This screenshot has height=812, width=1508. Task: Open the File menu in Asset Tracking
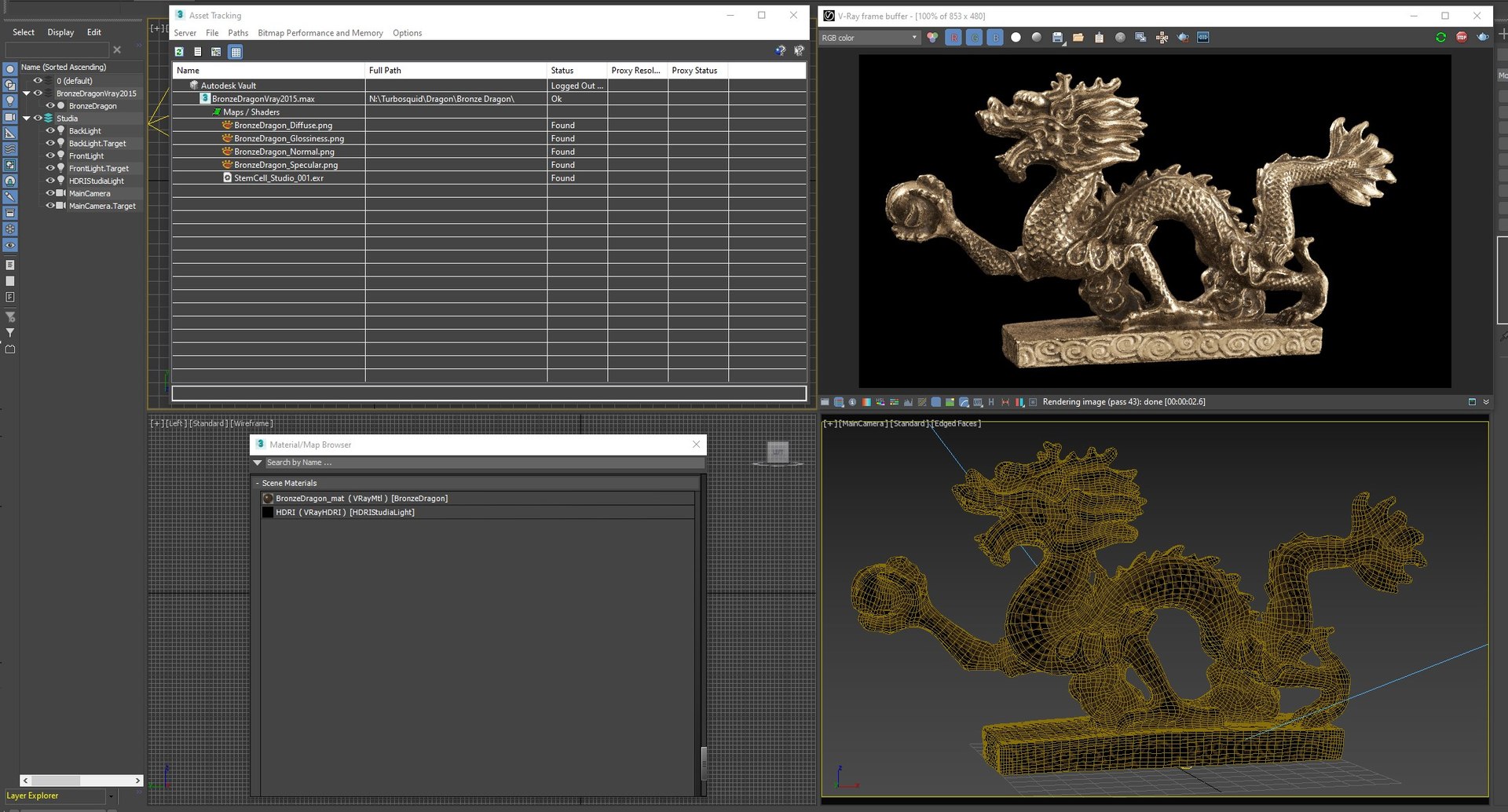pyautogui.click(x=212, y=33)
